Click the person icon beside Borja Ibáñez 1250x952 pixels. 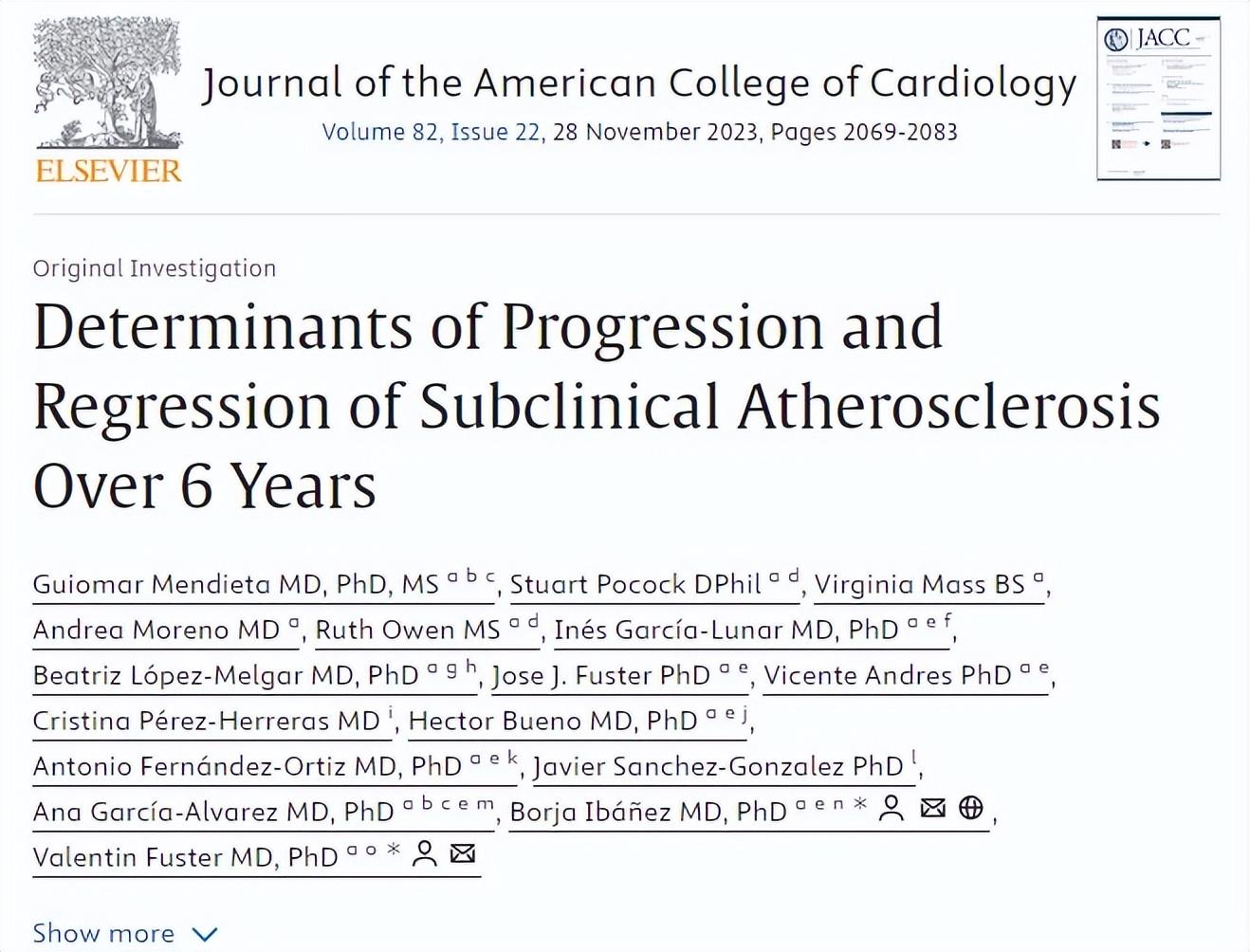pyautogui.click(x=891, y=809)
